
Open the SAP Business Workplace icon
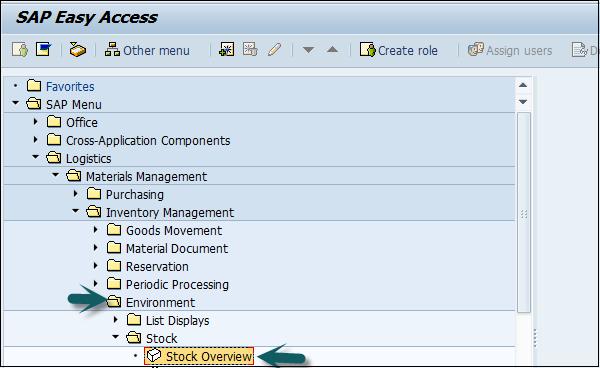[78, 50]
